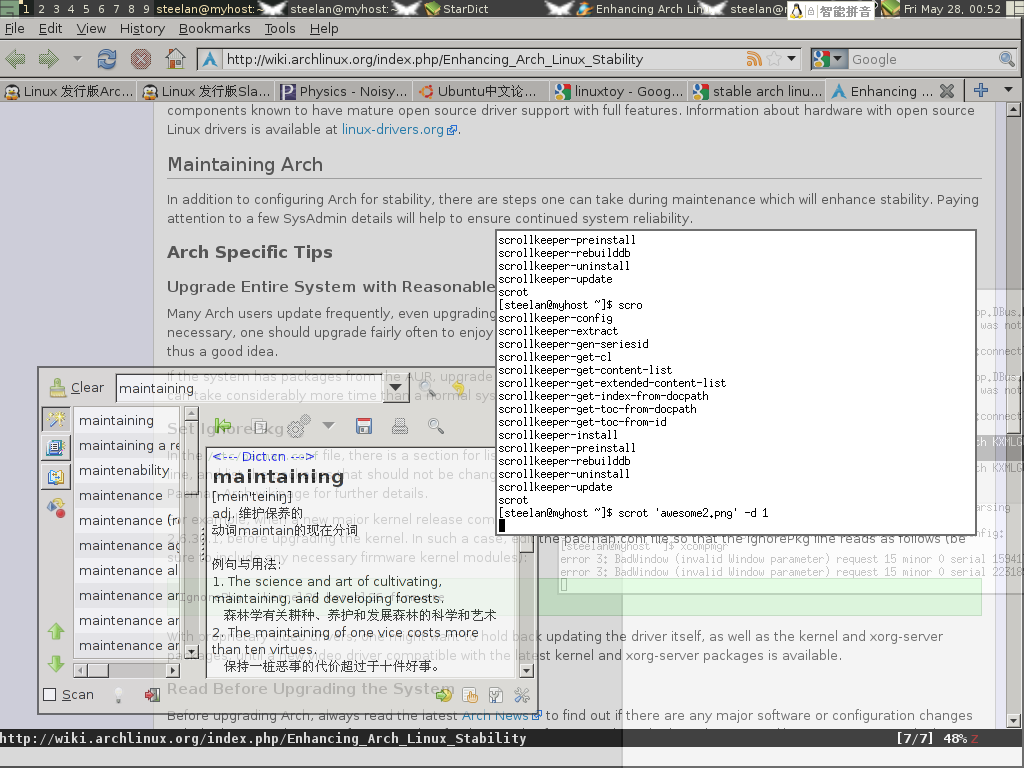Open the History menu
The height and width of the screenshot is (768, 1024).
[x=142, y=29]
